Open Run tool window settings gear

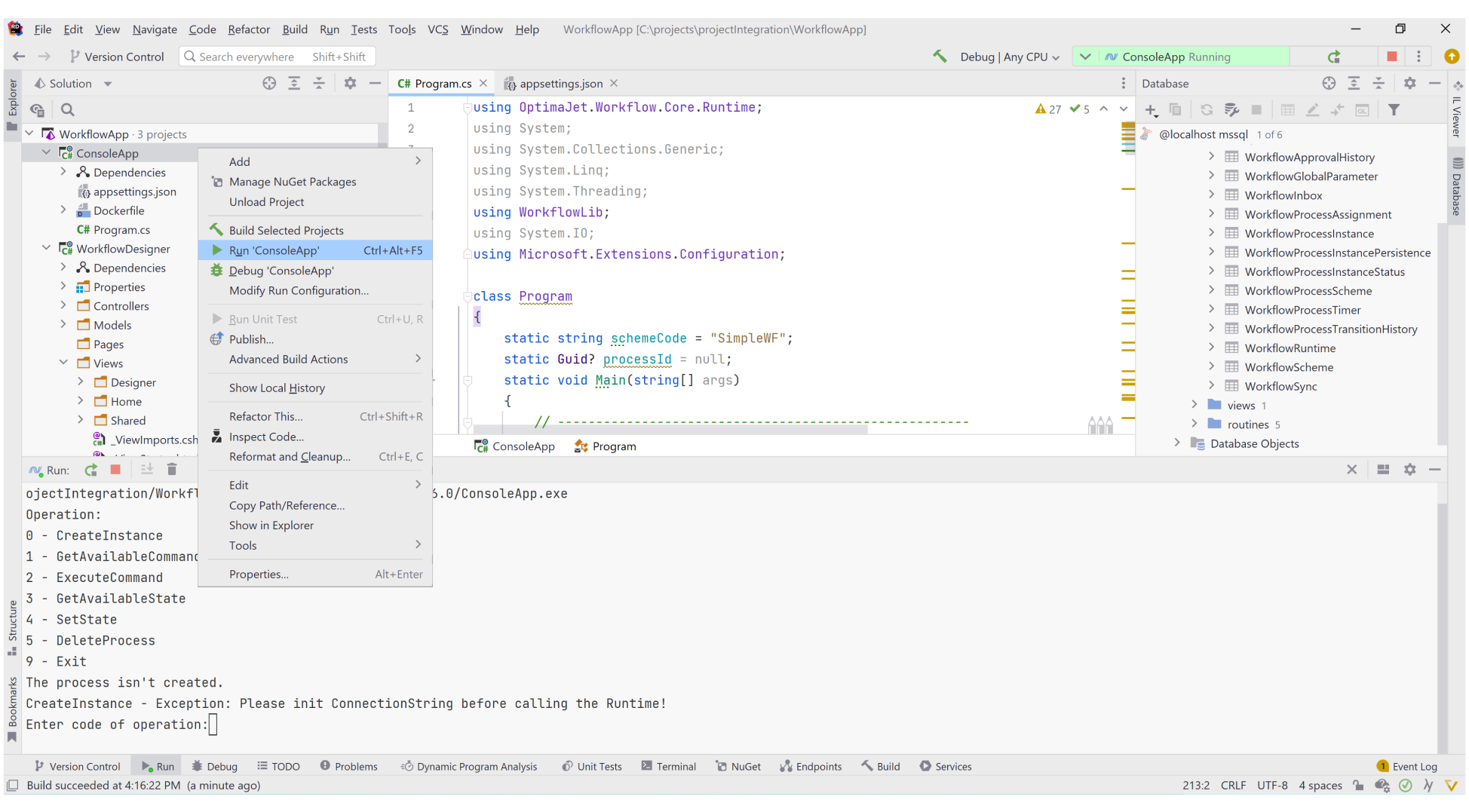tap(1409, 470)
